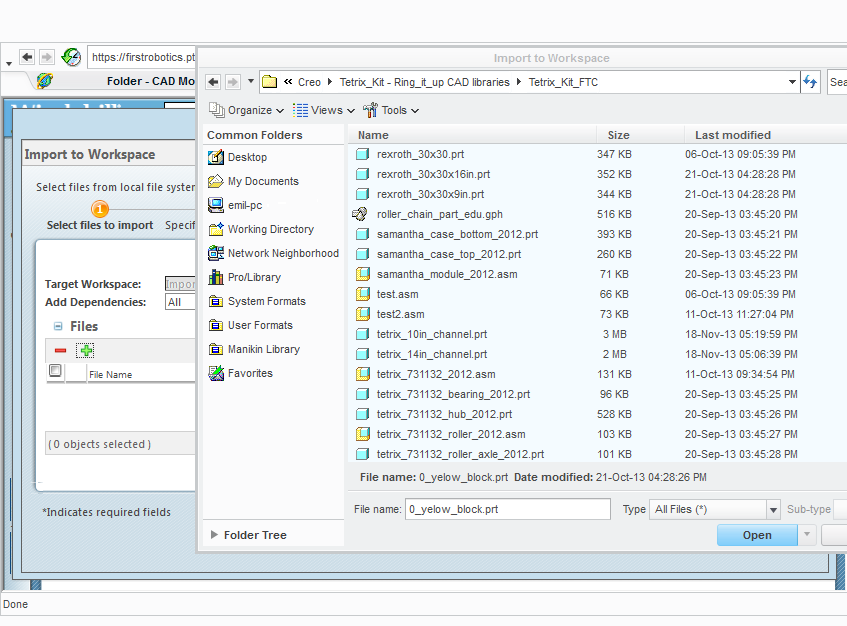Open the All Files type dropdown

coord(772,509)
